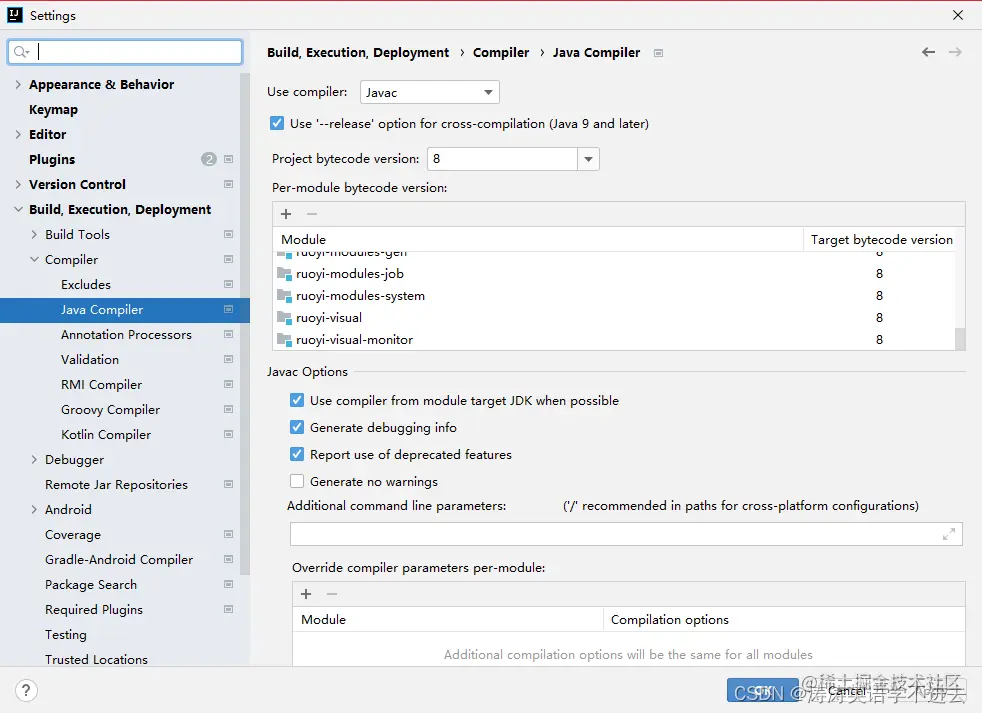Click project icon next to Kotlin Compiler

coord(229,434)
